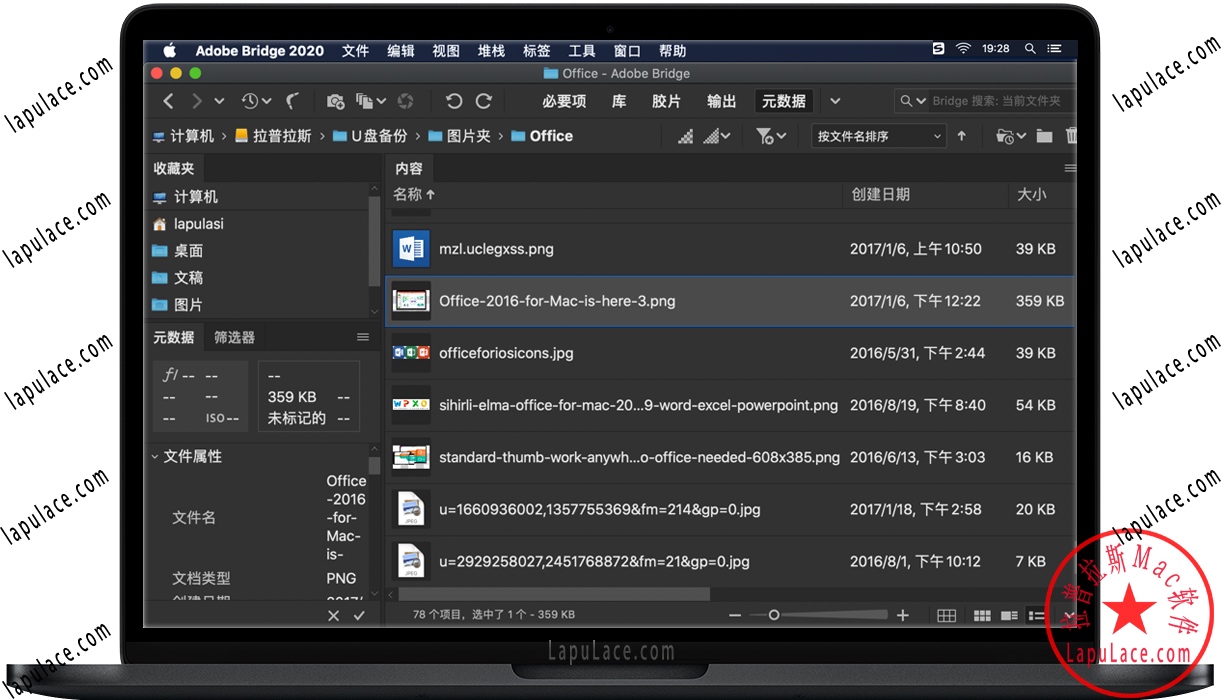Toggle ascending sort order arrow
This screenshot has width=1221, height=700.
coord(961,135)
